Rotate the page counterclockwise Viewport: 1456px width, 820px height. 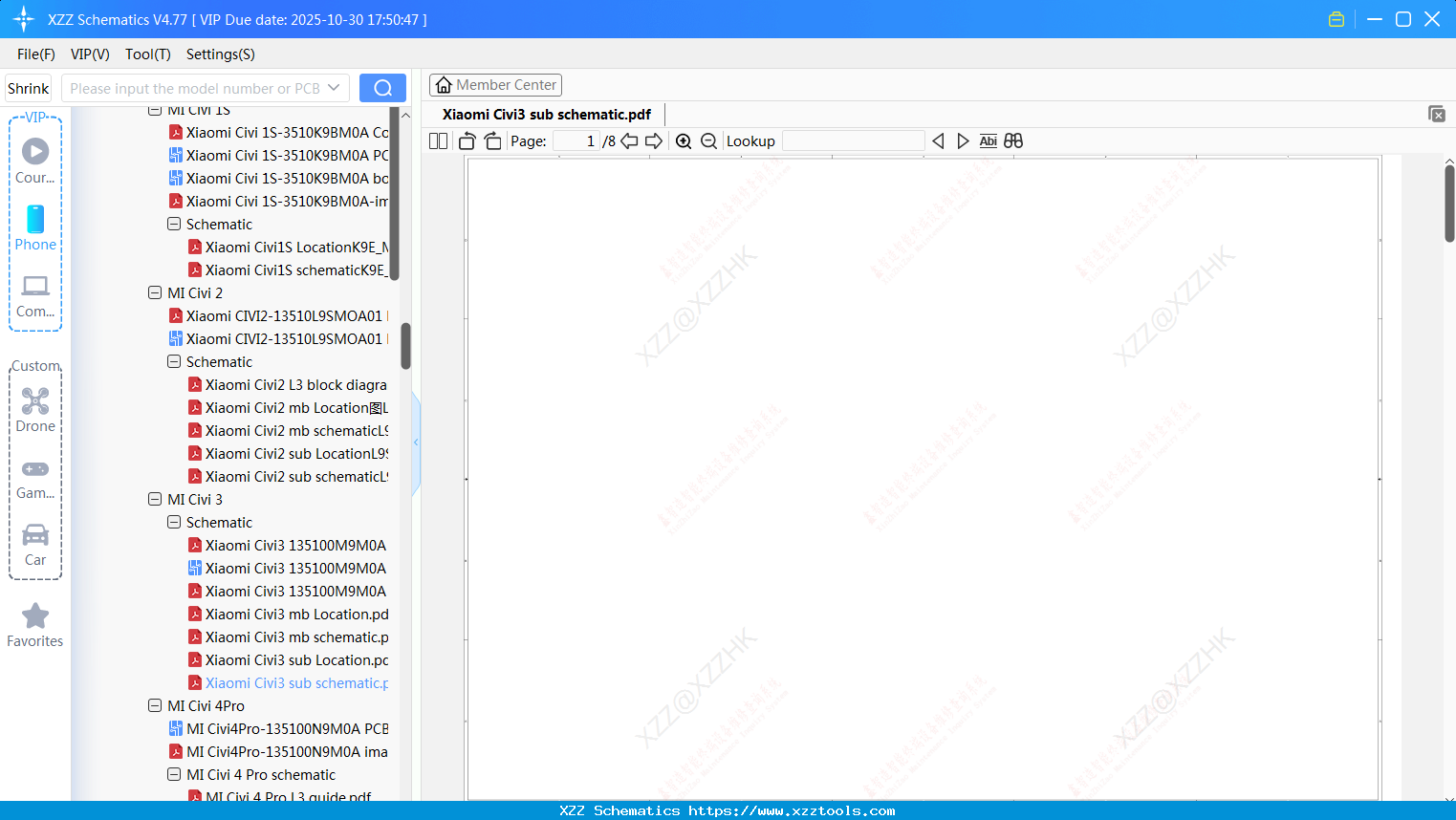[x=467, y=140]
